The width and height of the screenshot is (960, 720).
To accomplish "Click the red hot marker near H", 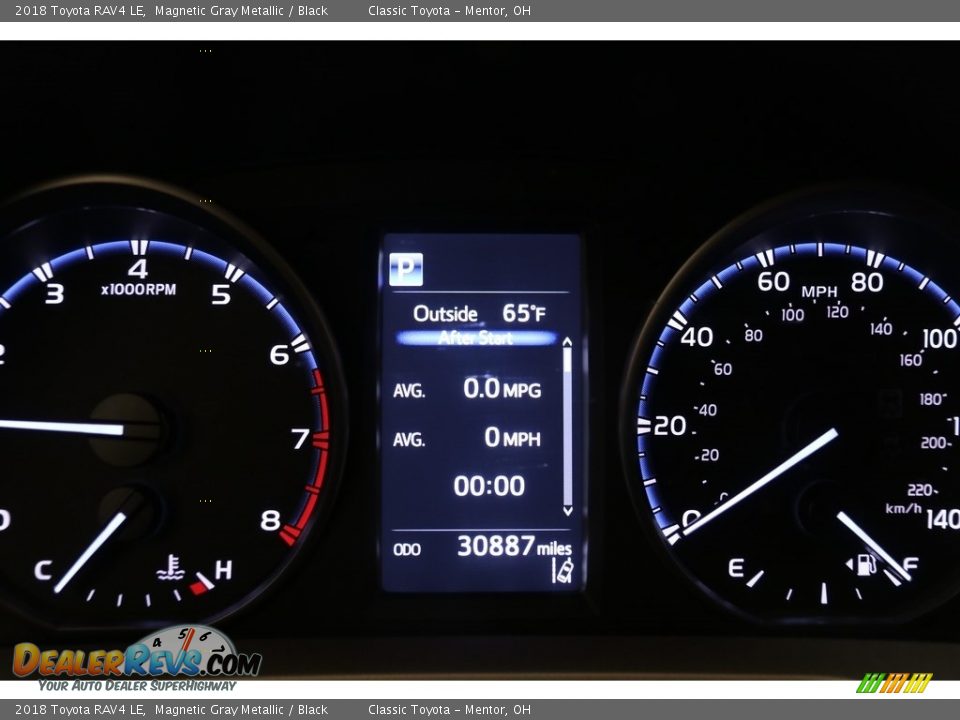I will [x=201, y=584].
